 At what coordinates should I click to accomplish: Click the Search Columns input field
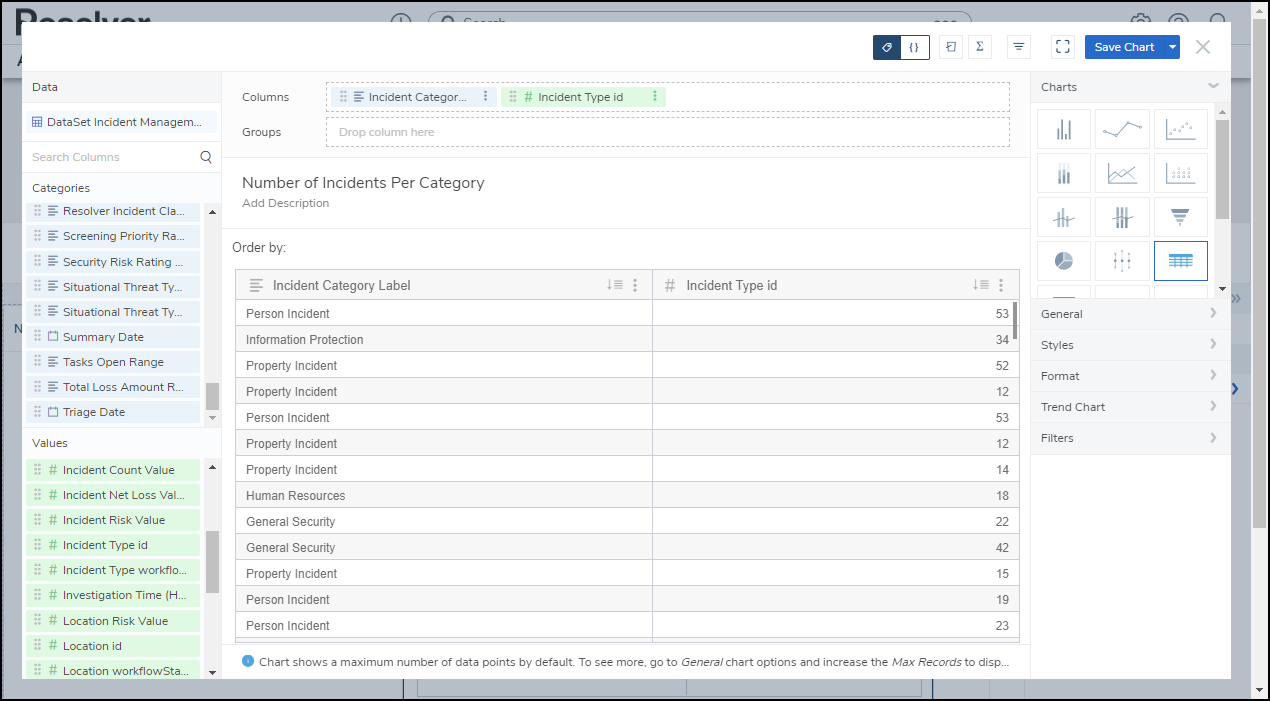pos(112,157)
